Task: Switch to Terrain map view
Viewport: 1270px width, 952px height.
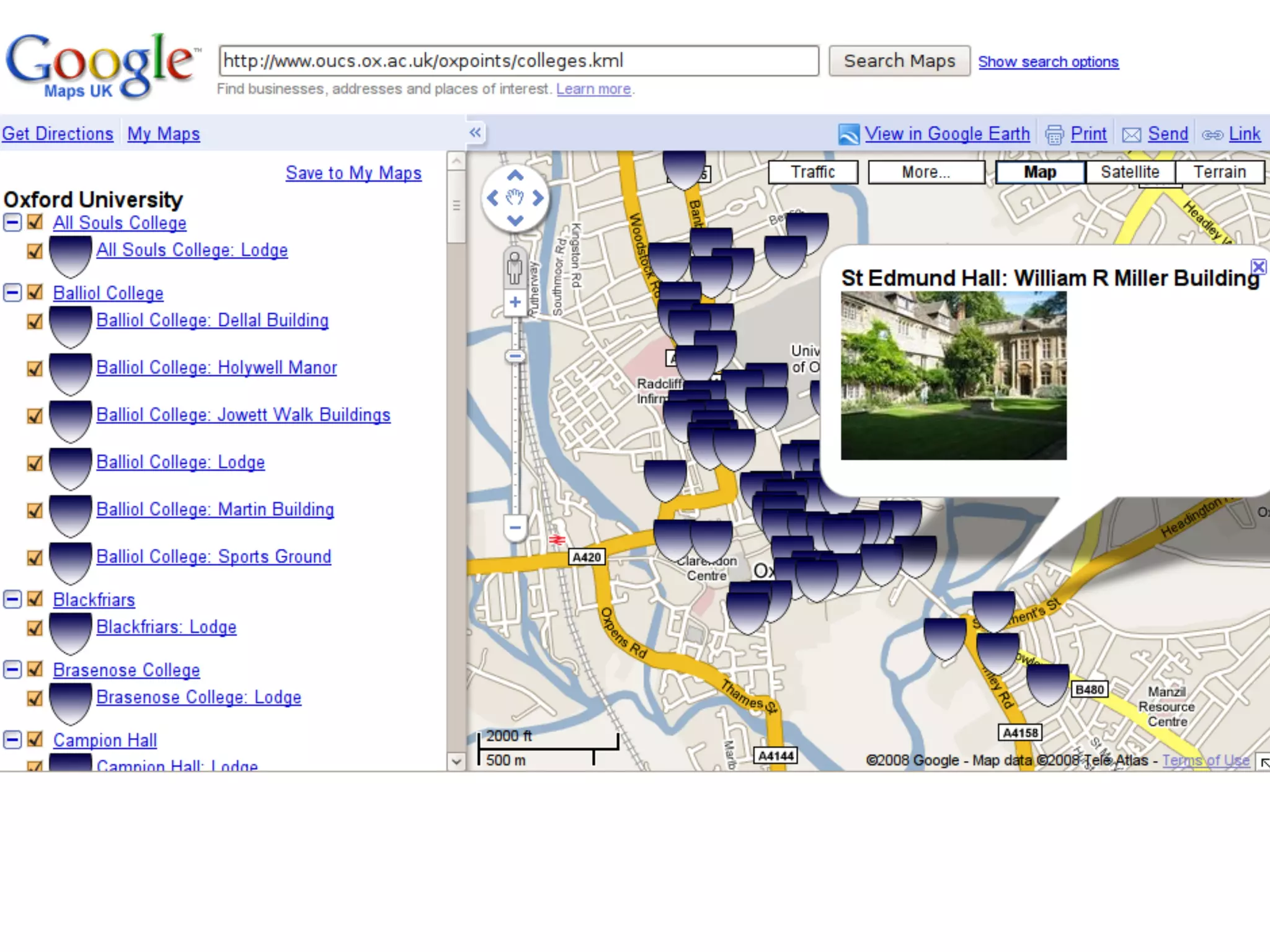Action: click(x=1219, y=172)
